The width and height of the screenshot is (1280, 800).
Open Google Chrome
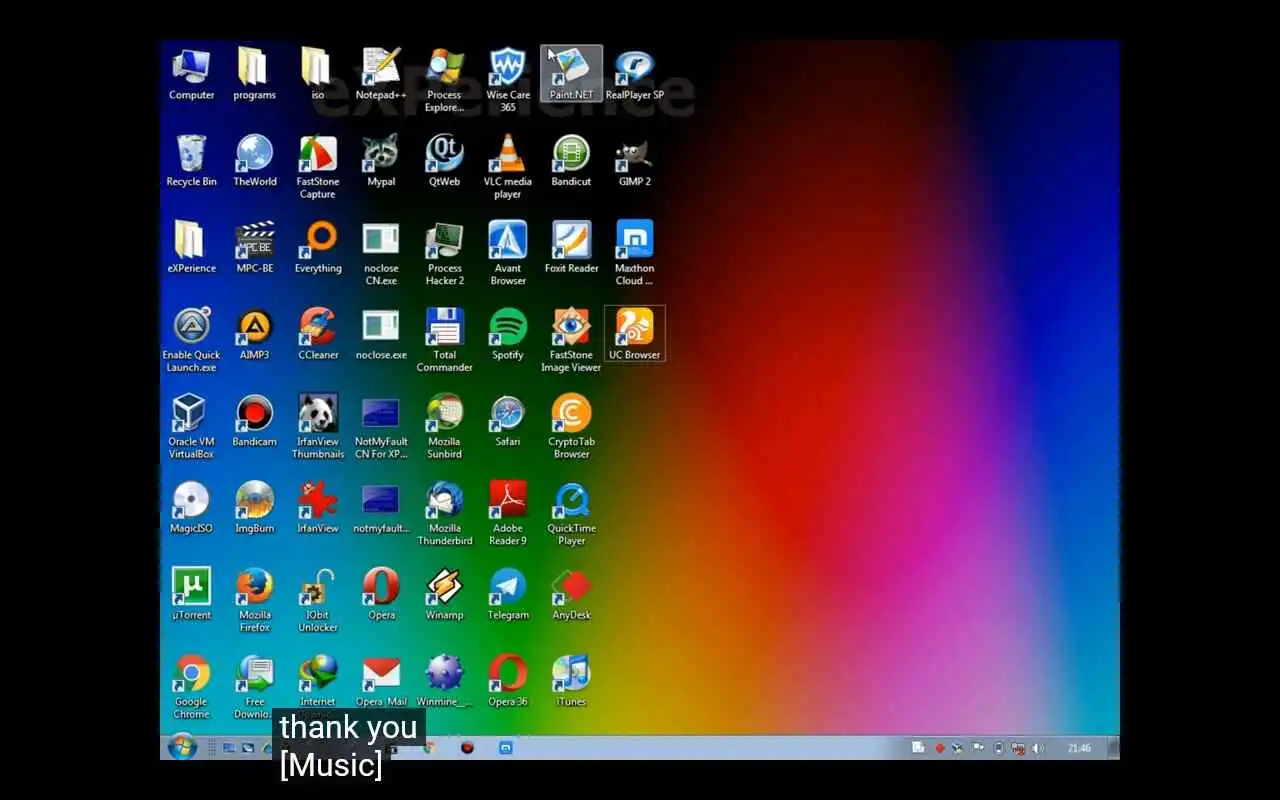point(191,688)
